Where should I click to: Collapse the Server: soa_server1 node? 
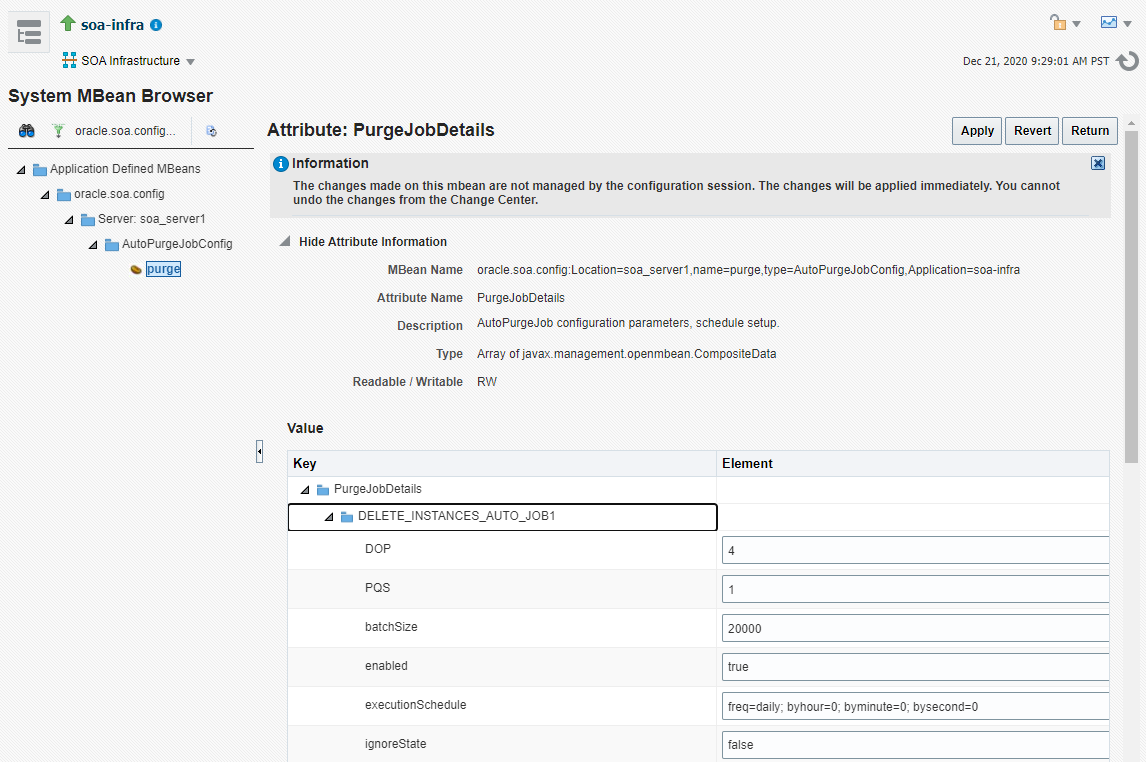[x=69, y=219]
